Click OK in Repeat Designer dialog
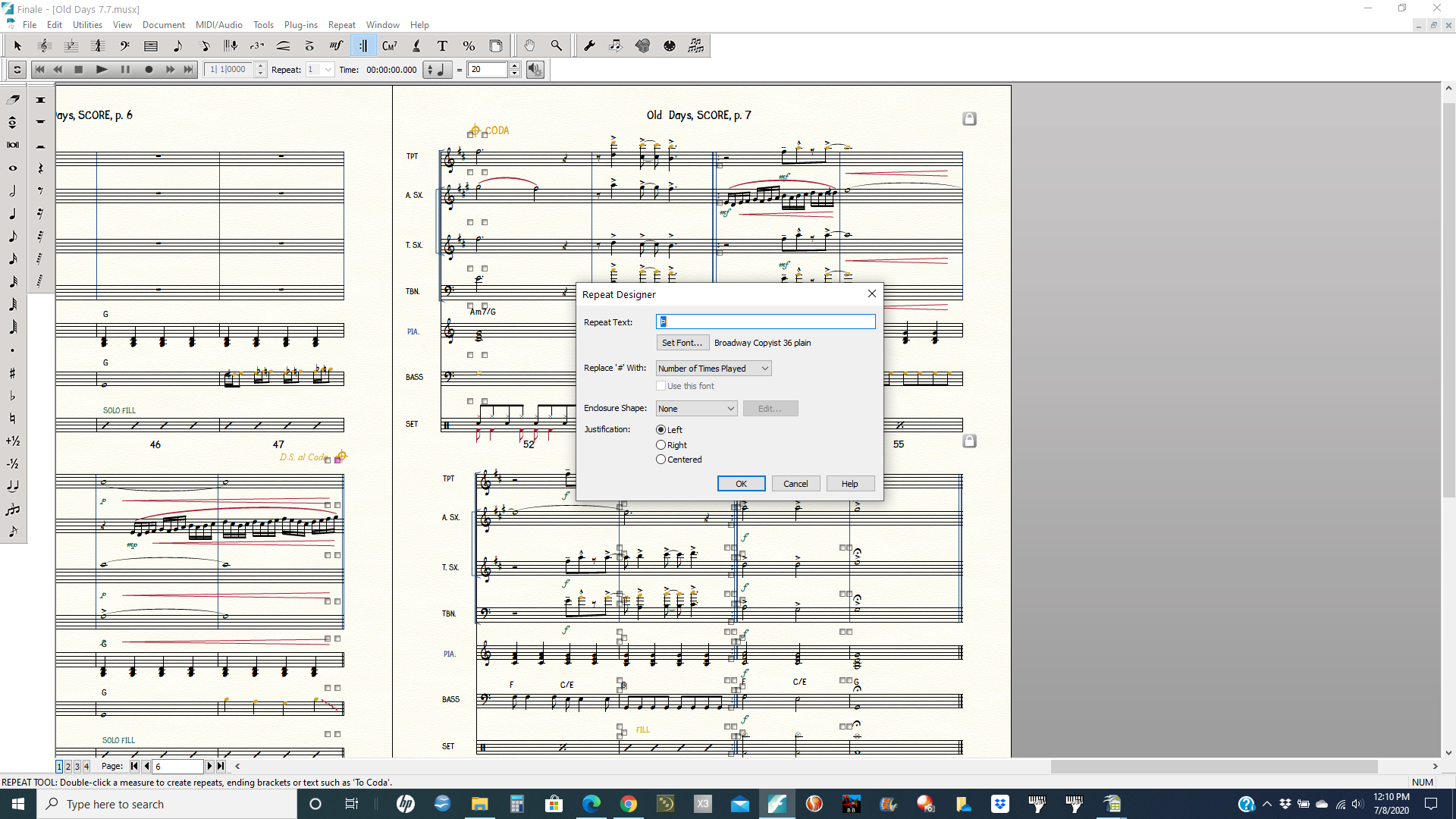The image size is (1456, 819). pyautogui.click(x=741, y=484)
